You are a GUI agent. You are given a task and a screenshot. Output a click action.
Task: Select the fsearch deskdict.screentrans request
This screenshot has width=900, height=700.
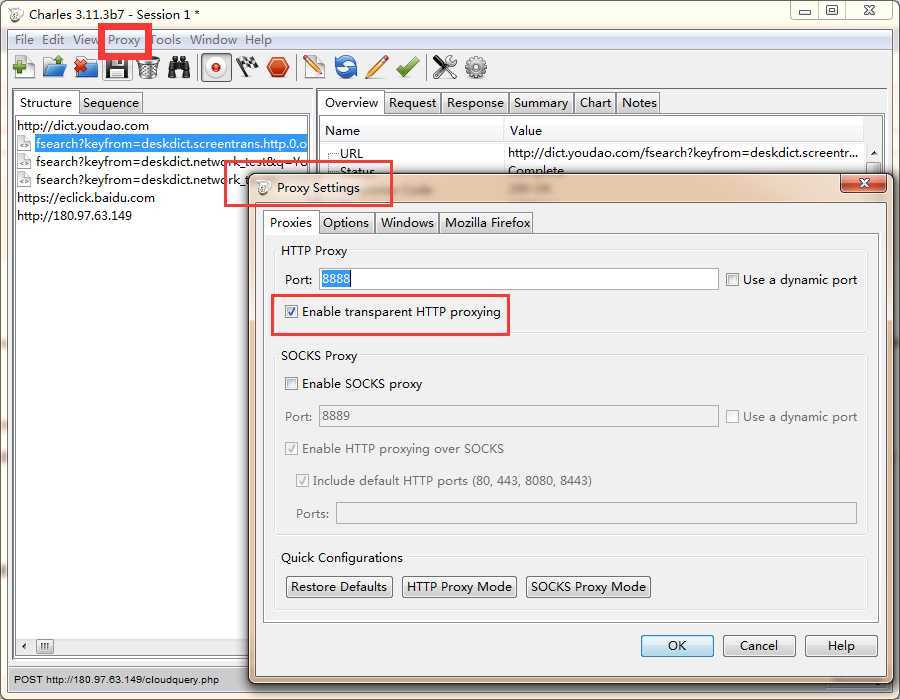[x=171, y=143]
